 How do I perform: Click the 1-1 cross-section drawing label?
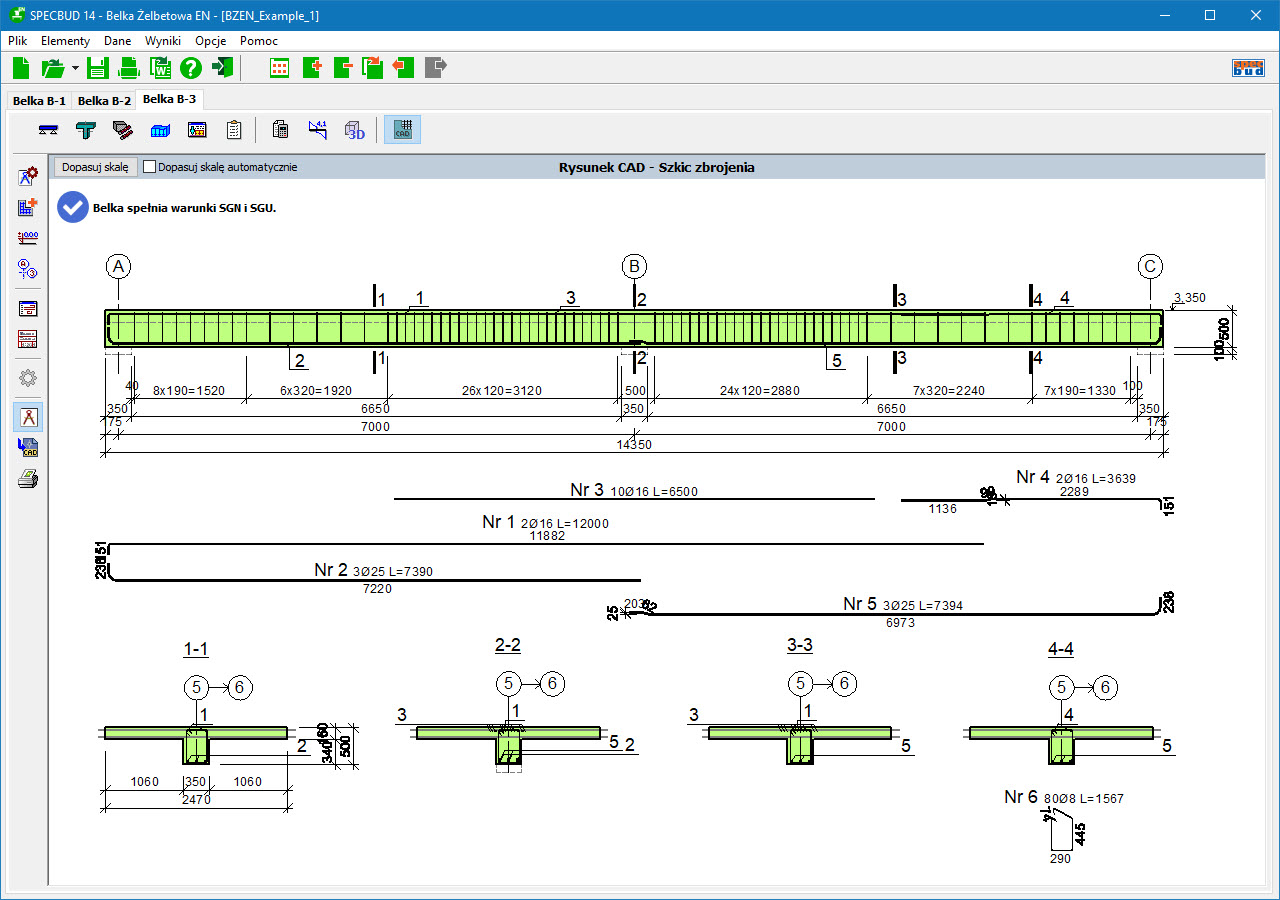click(x=196, y=650)
